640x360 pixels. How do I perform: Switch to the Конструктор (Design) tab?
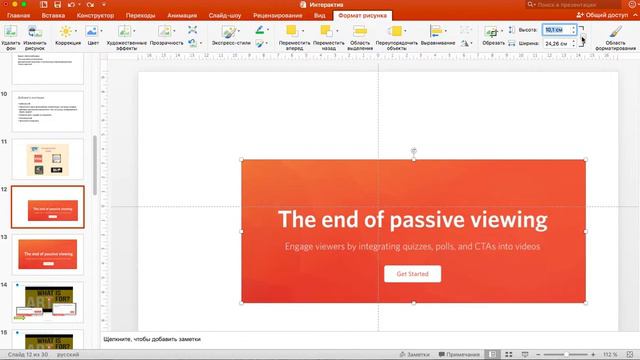[x=95, y=16]
